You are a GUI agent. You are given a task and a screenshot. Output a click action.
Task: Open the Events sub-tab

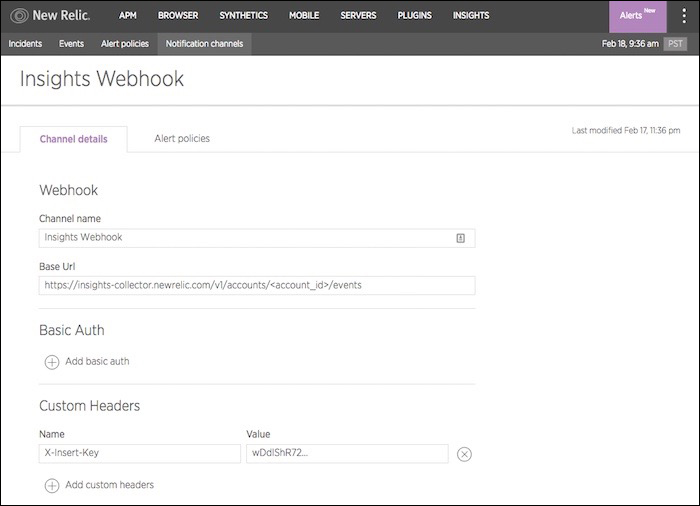[x=71, y=44]
